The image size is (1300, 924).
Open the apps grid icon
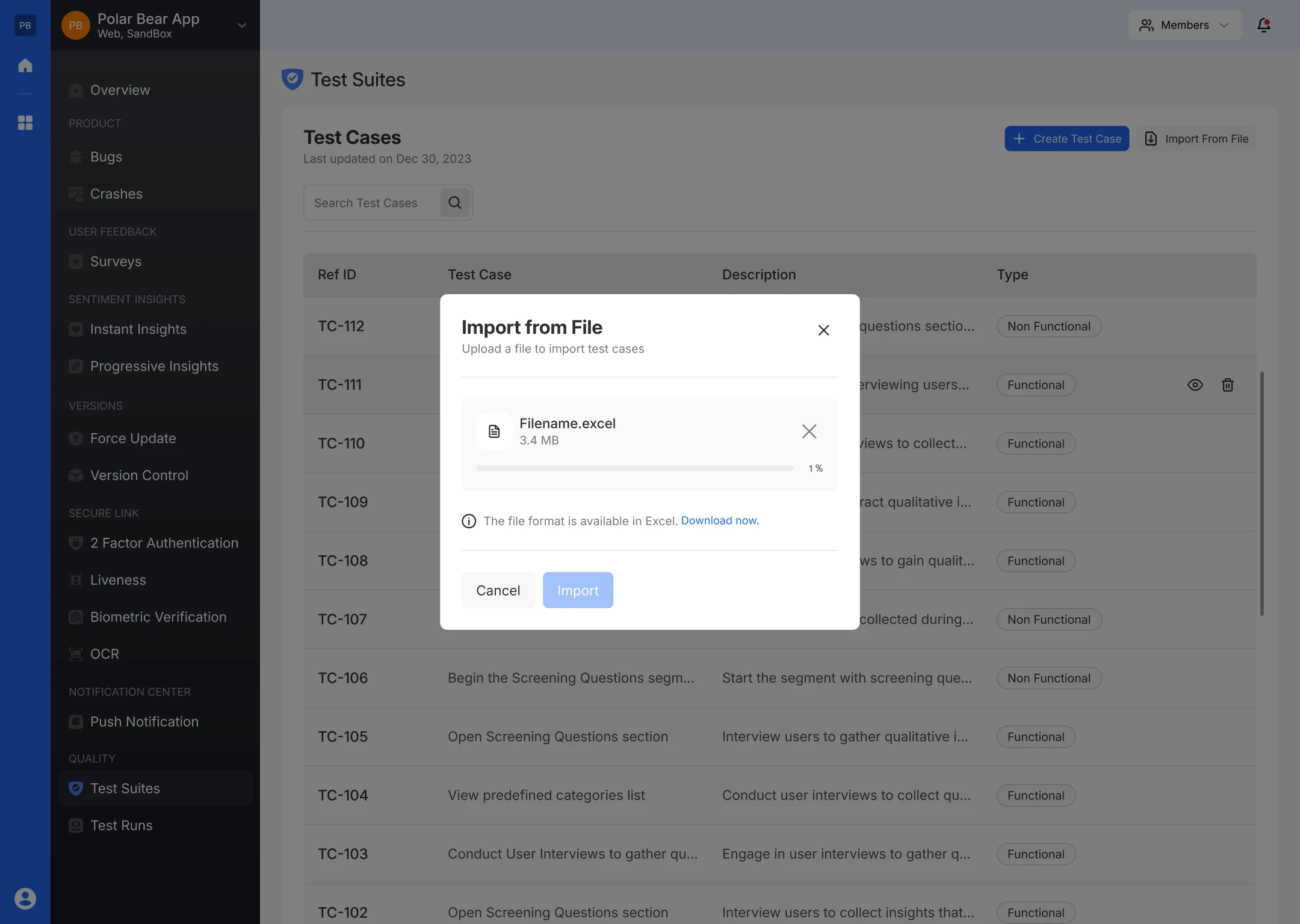tap(25, 123)
